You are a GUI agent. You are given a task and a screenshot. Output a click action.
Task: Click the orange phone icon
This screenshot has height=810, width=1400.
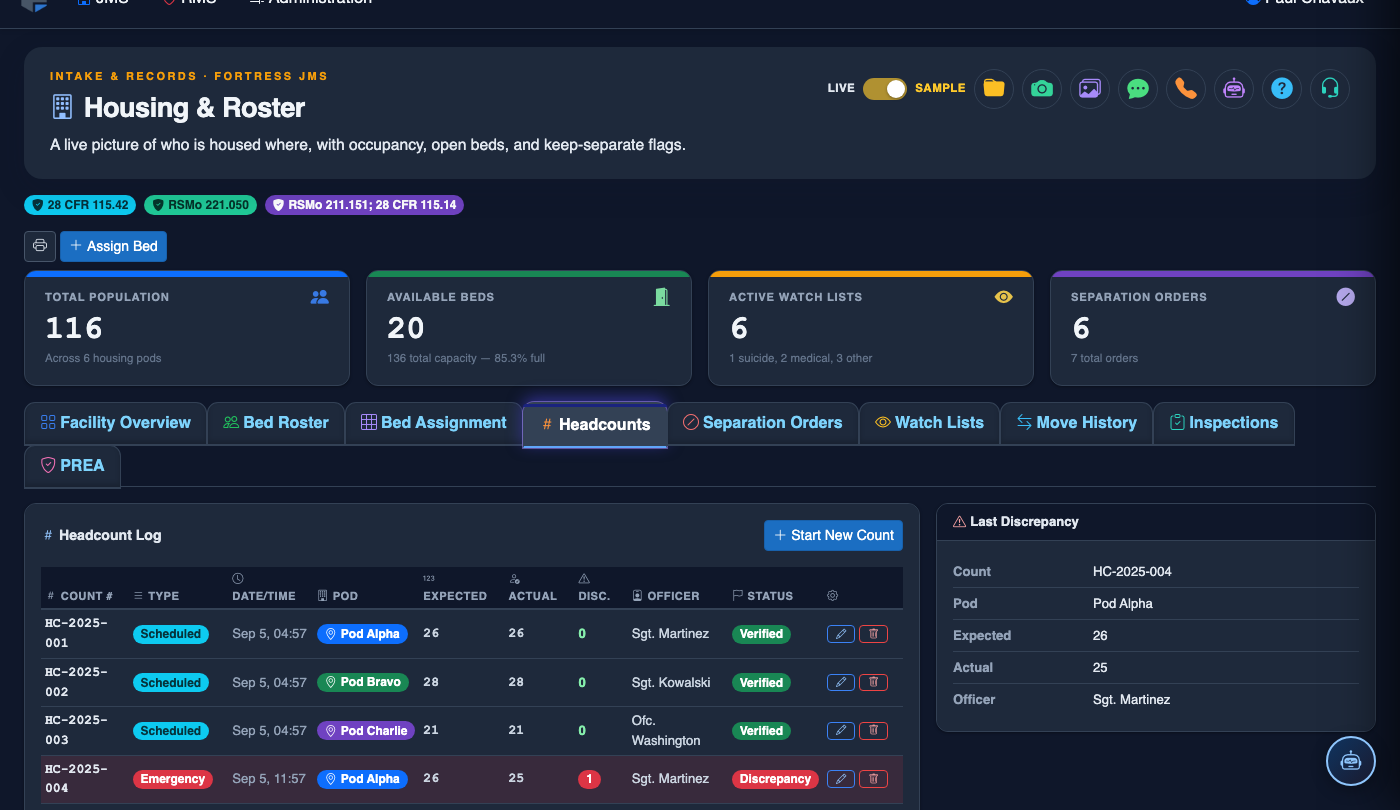coord(1186,88)
